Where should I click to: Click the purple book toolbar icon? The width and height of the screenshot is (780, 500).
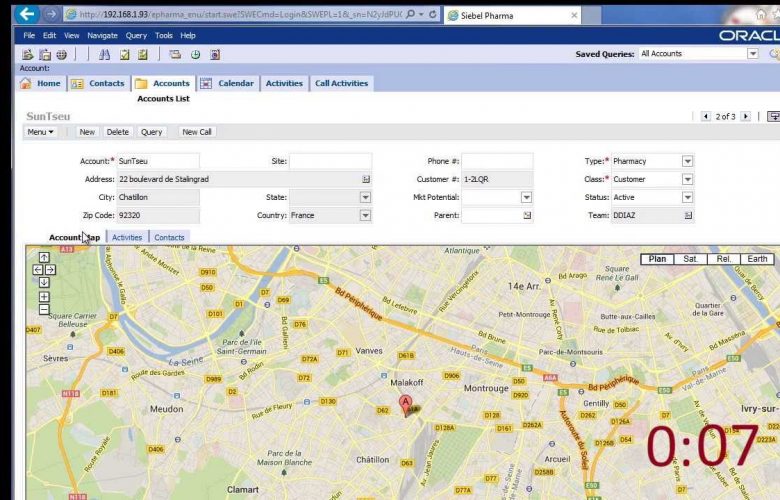coord(215,54)
